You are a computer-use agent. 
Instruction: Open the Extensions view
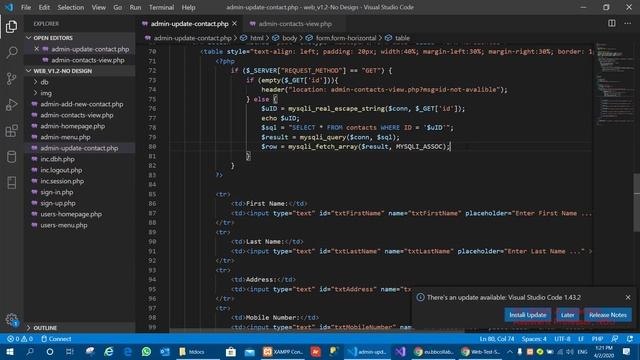11,131
